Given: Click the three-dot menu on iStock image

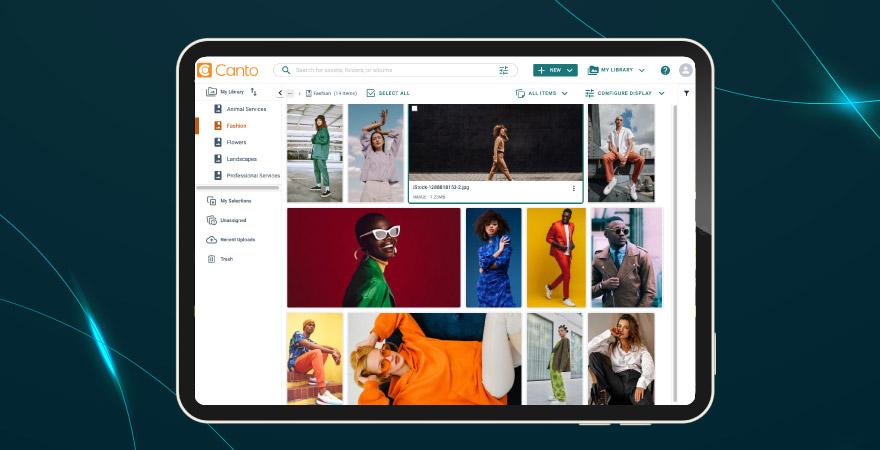Looking at the screenshot, I should [x=574, y=188].
